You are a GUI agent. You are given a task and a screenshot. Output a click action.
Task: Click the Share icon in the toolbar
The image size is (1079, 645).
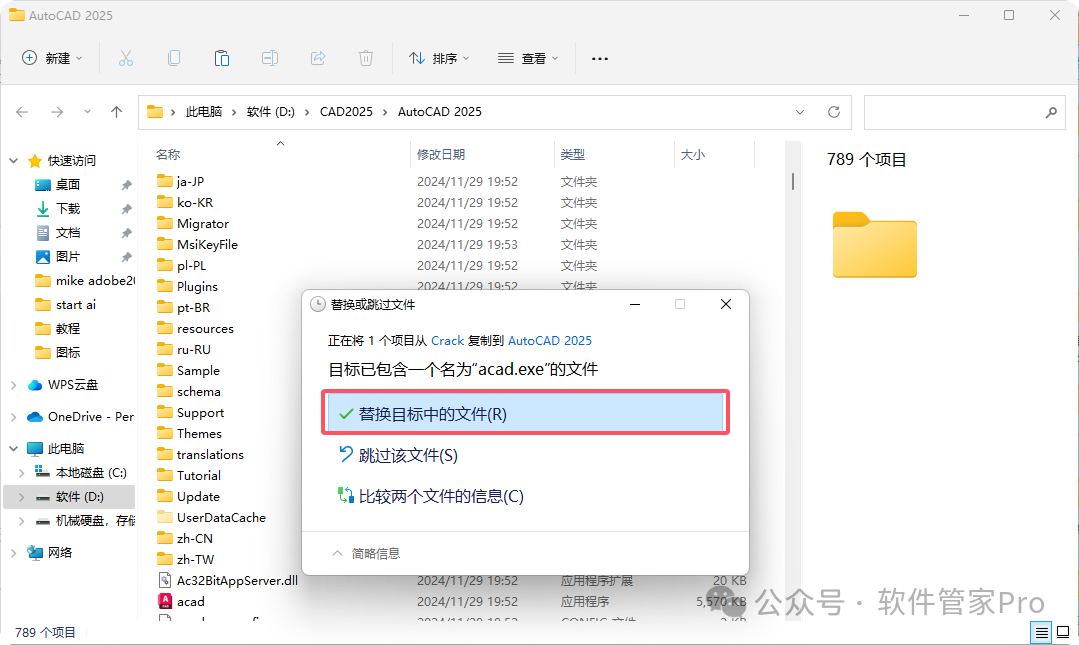pyautogui.click(x=318, y=59)
